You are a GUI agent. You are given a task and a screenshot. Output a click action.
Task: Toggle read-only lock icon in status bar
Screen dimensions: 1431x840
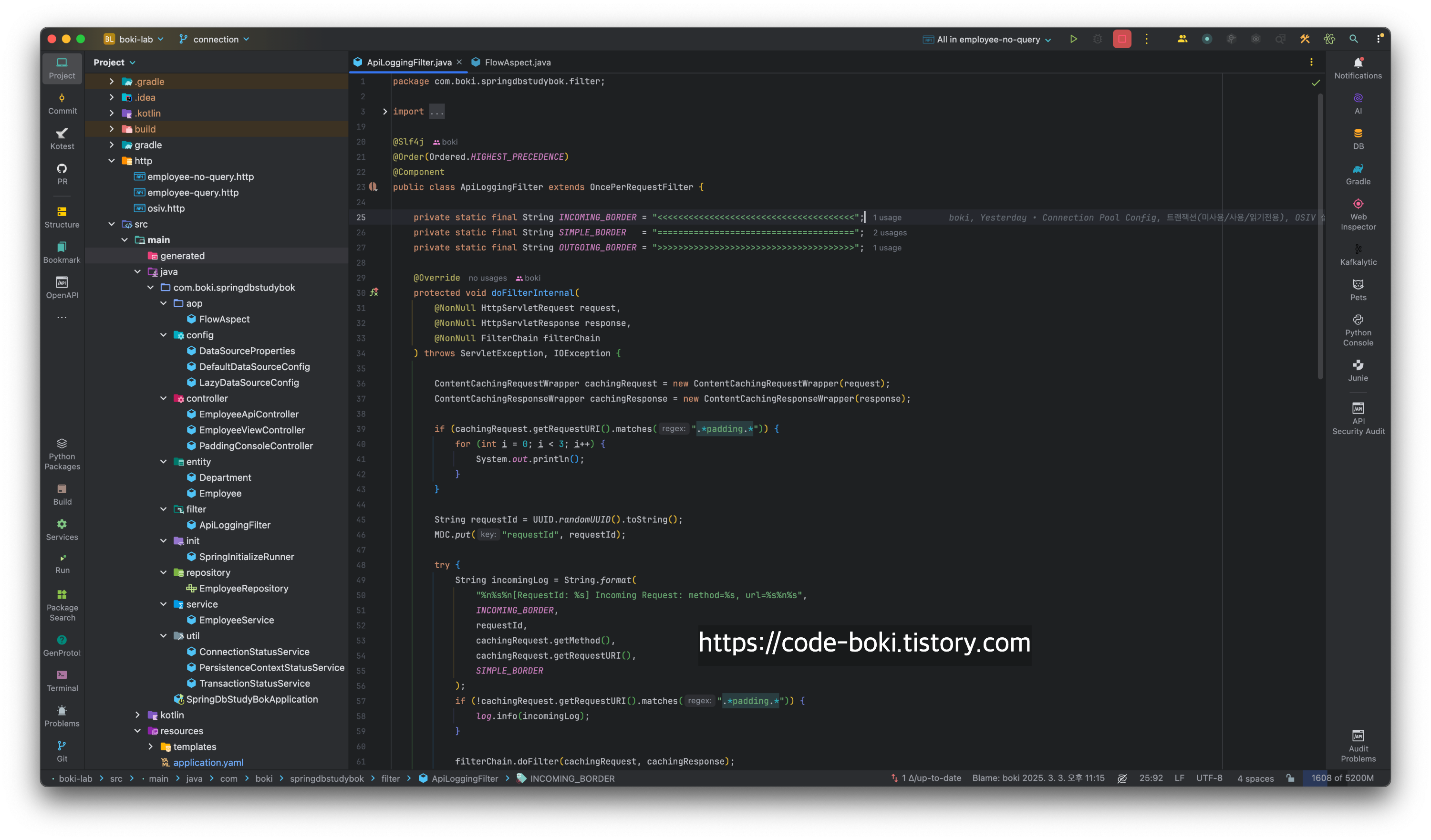(x=1291, y=778)
